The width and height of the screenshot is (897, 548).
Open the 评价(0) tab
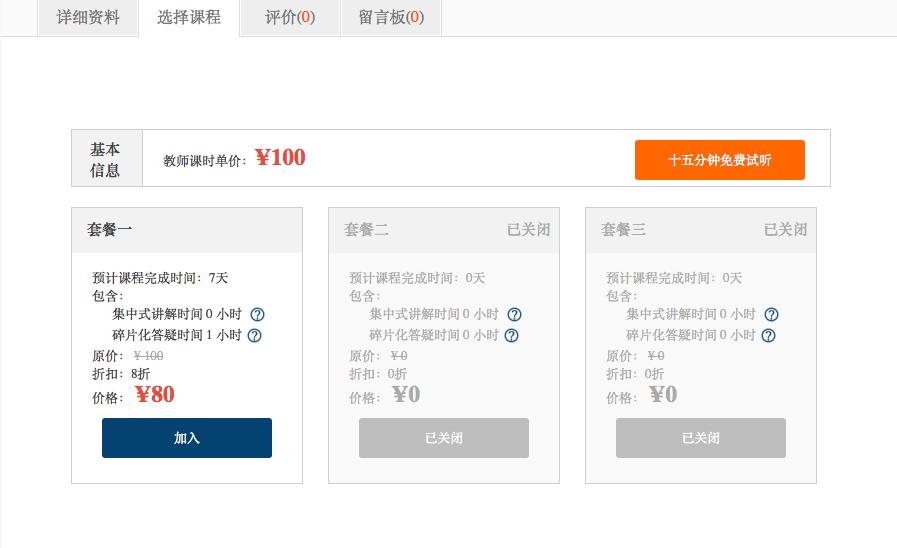point(289,18)
